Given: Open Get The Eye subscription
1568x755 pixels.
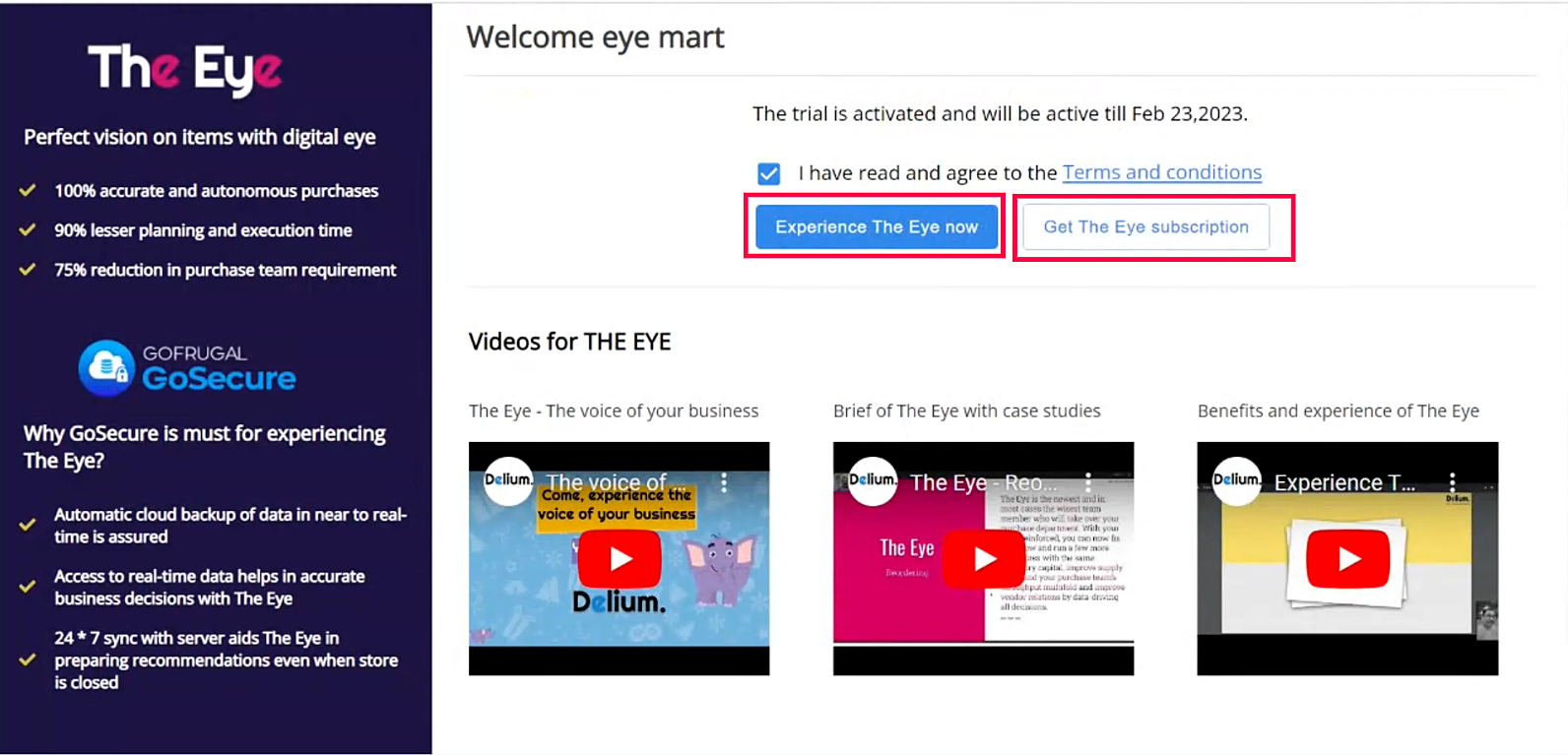Looking at the screenshot, I should 1145,226.
